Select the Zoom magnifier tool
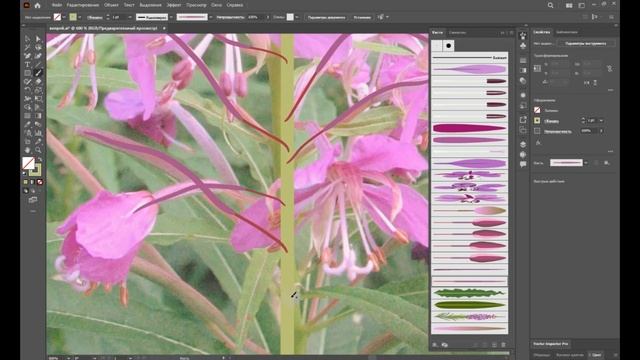The height and width of the screenshot is (360, 640). [x=38, y=150]
